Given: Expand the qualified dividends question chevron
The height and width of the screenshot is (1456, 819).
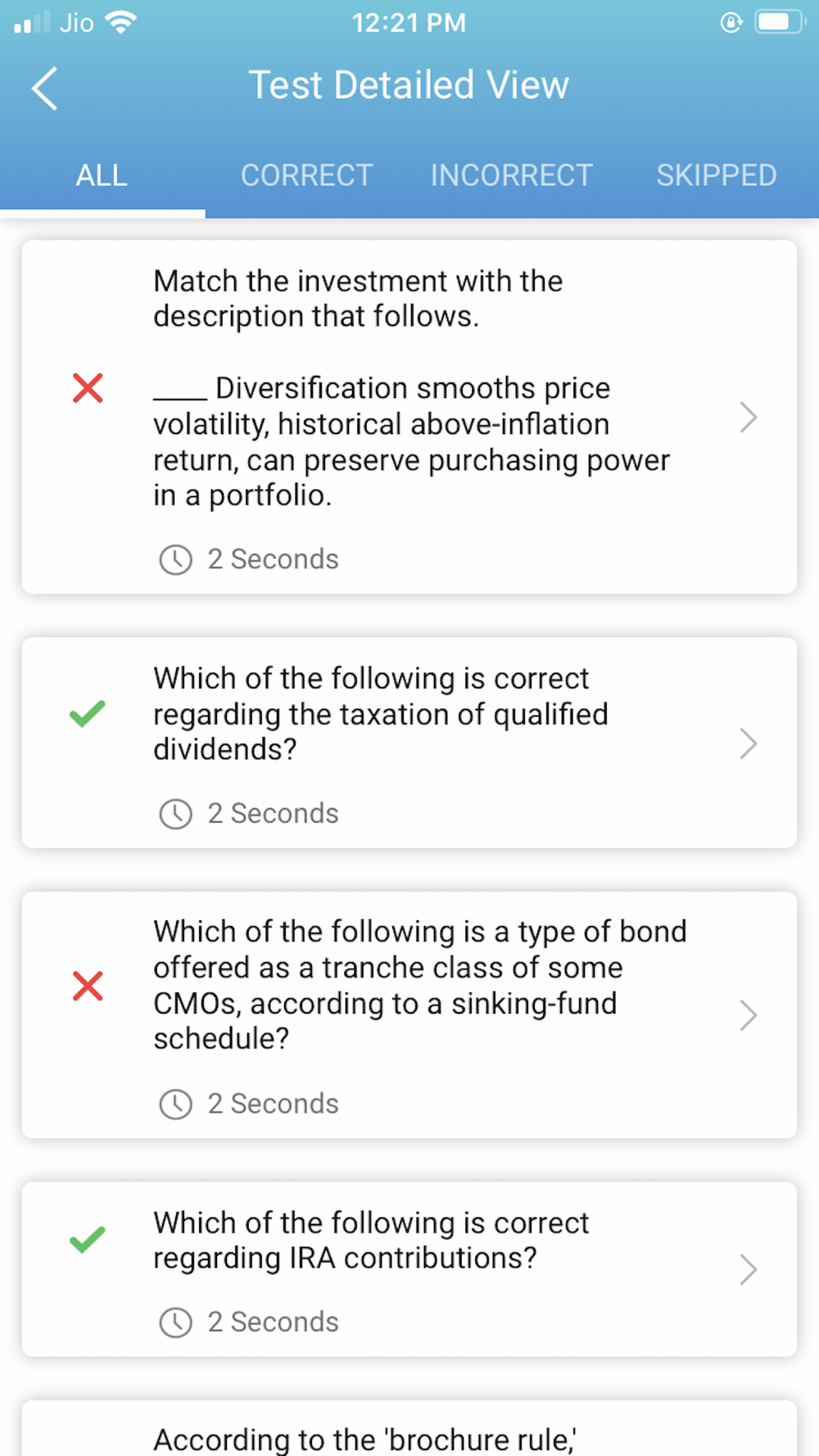Looking at the screenshot, I should click(748, 744).
